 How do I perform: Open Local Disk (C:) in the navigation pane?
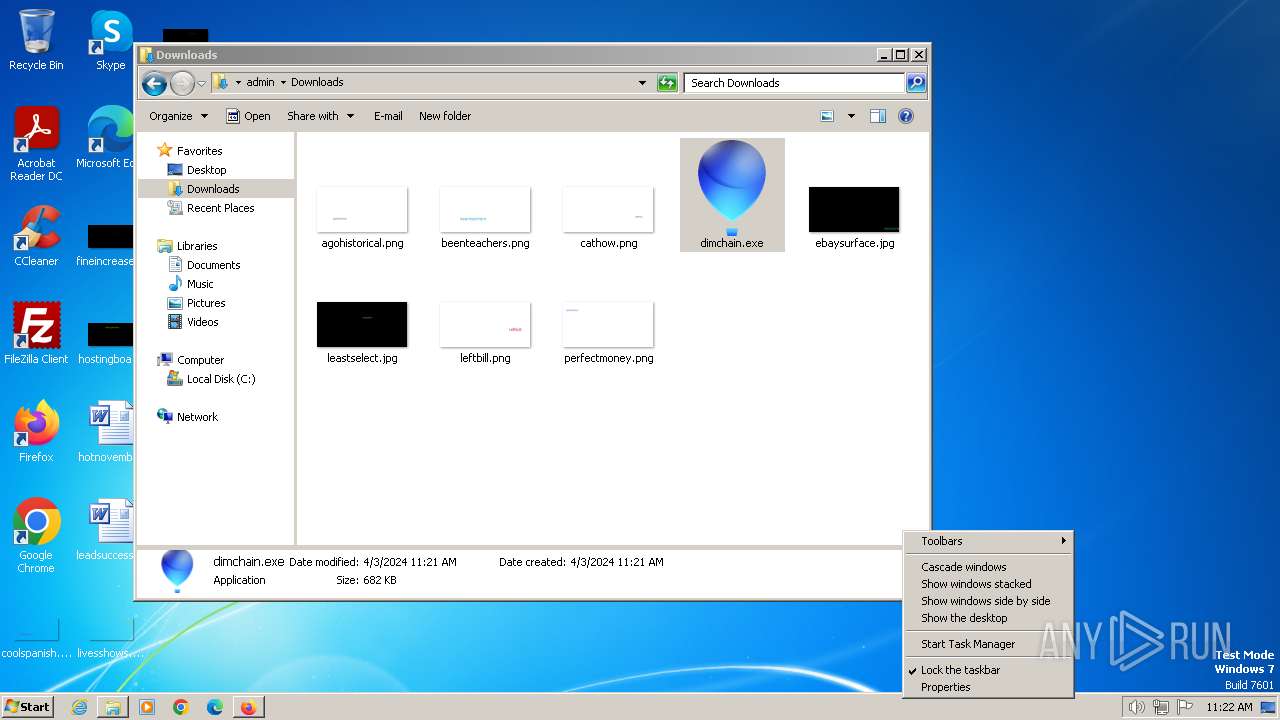pyautogui.click(x=211, y=379)
